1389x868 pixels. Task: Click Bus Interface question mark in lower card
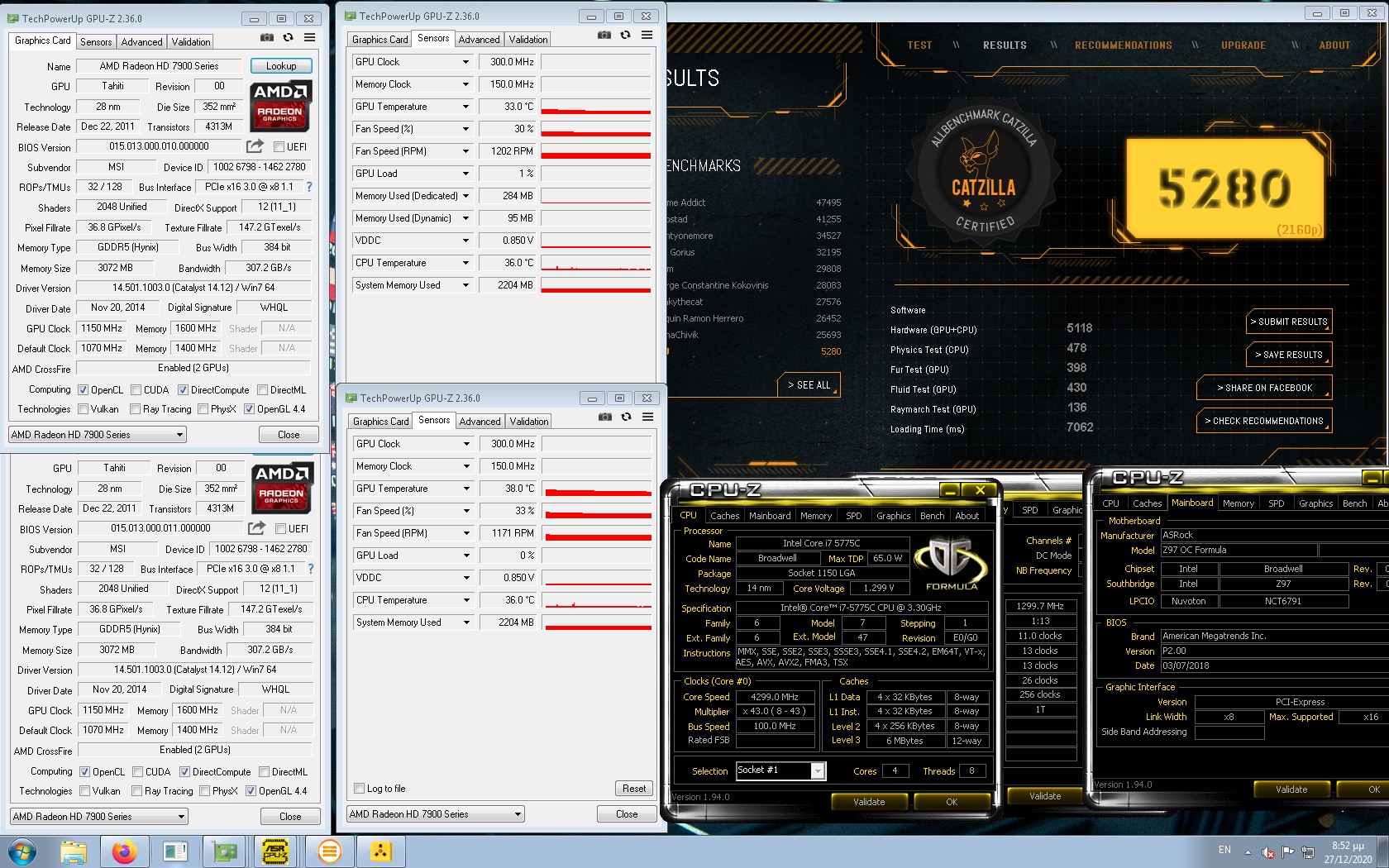(x=311, y=569)
